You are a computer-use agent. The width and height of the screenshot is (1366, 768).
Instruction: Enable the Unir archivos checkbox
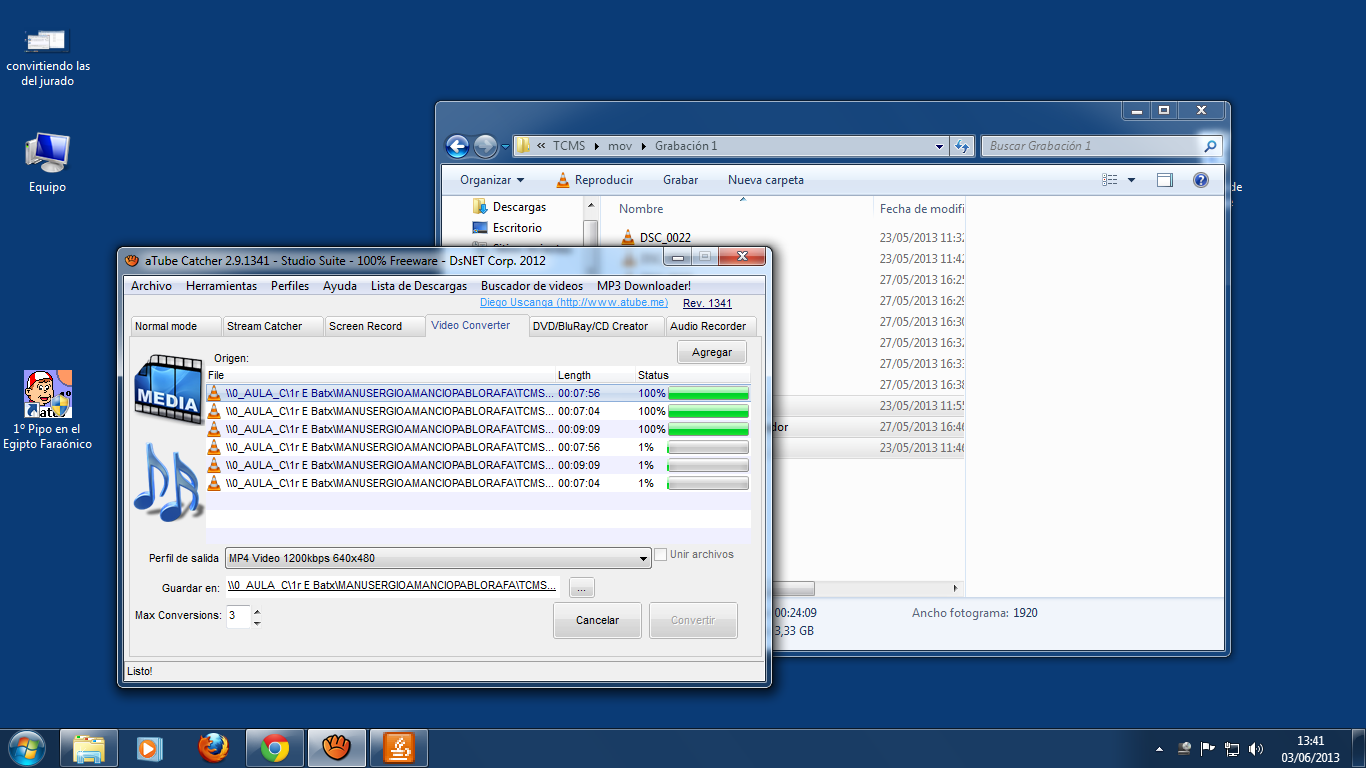pos(660,555)
